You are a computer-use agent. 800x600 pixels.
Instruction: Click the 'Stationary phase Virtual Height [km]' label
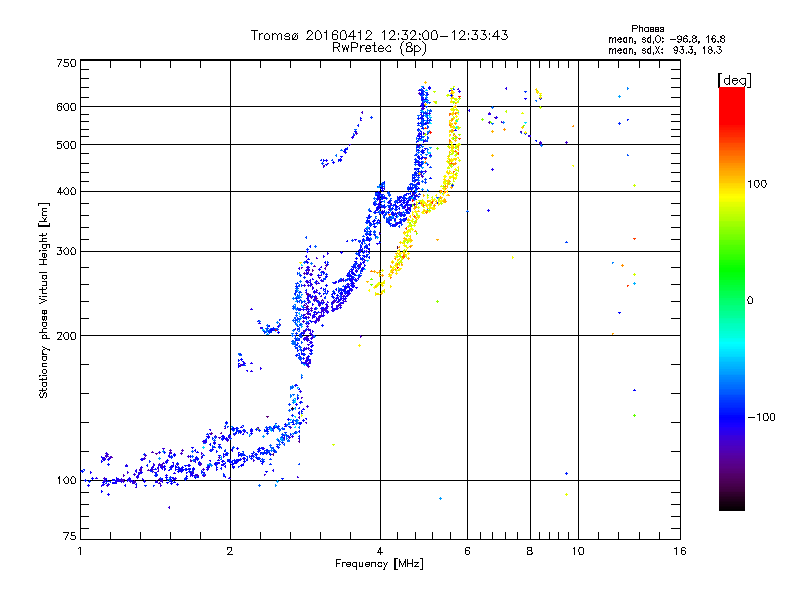point(44,301)
